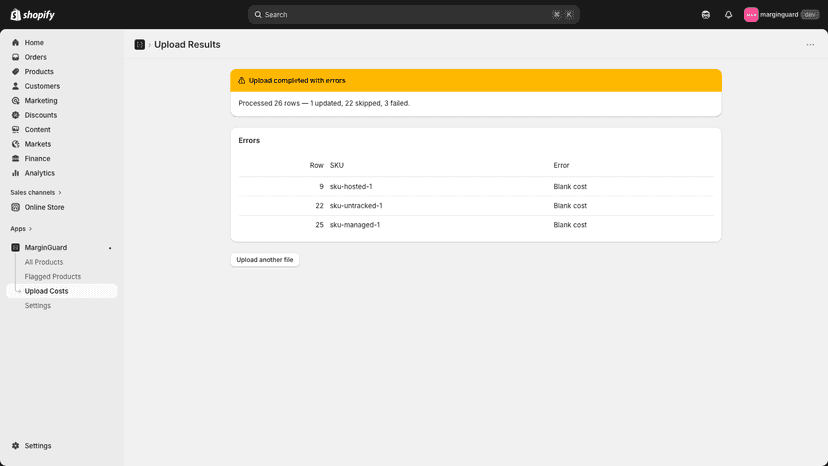Open the notifications bell
This screenshot has width=828, height=466.
[x=728, y=15]
